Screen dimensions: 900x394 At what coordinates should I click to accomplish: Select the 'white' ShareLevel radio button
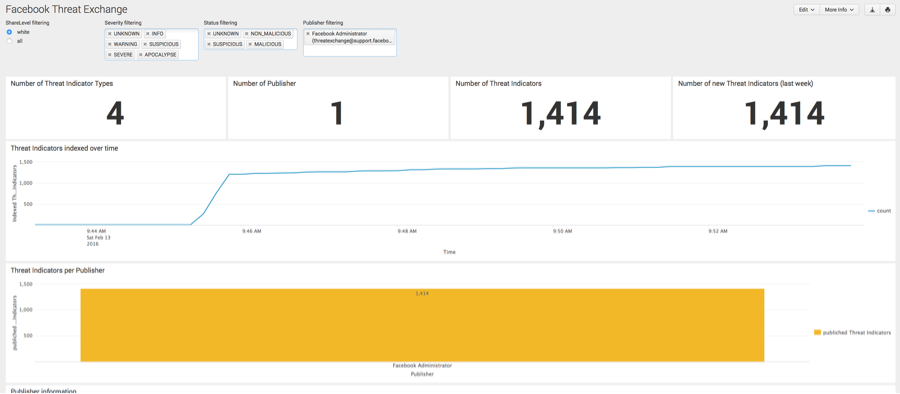9,32
